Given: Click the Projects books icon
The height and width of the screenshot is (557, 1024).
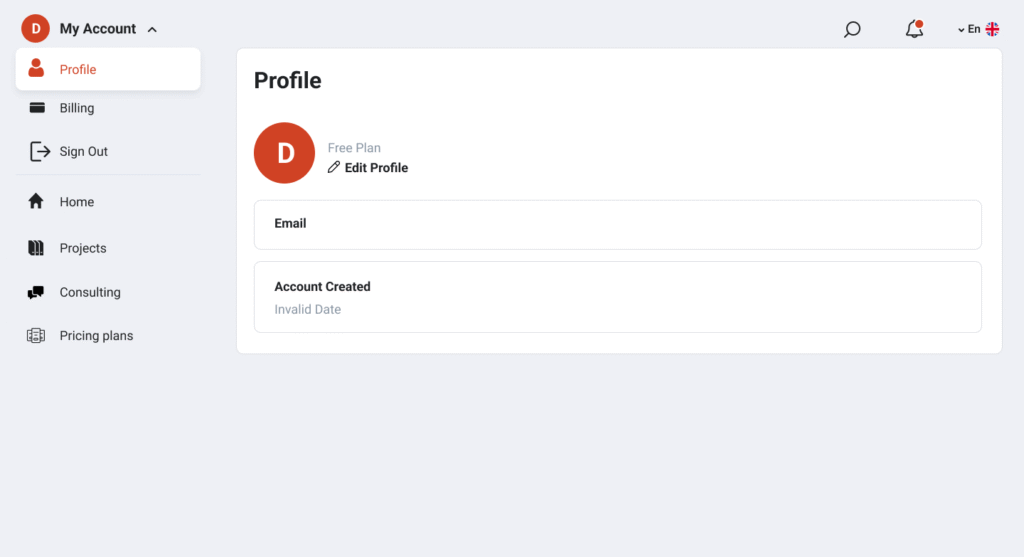Looking at the screenshot, I should (x=36, y=248).
